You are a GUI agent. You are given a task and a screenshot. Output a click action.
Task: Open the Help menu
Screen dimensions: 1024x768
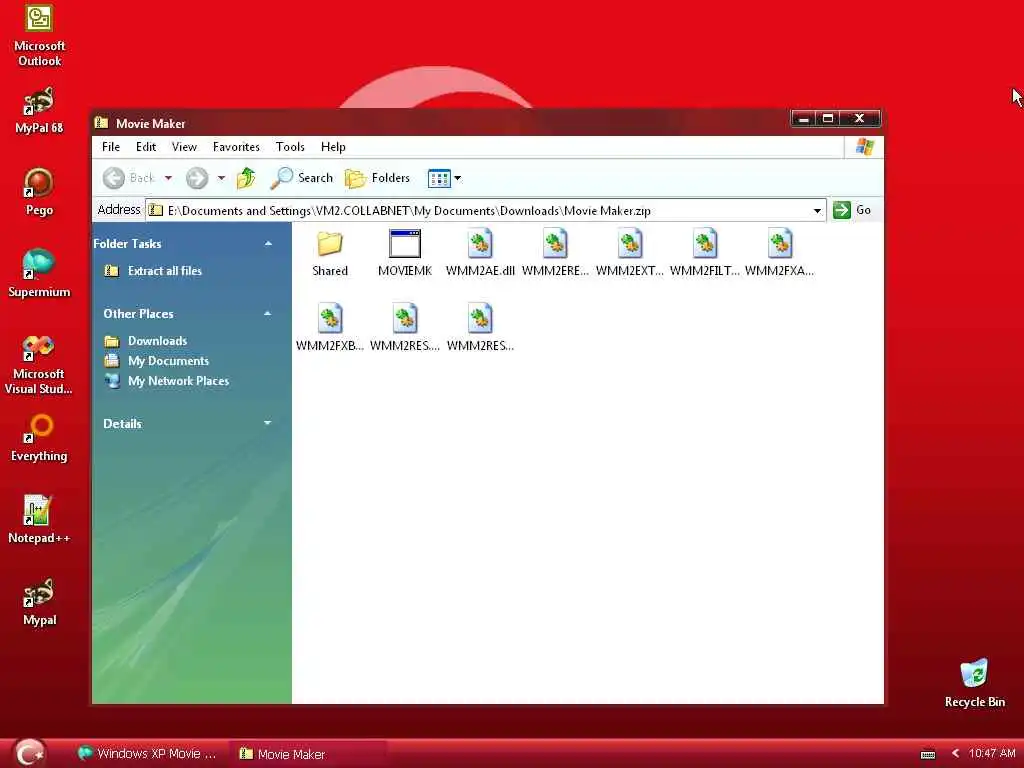coord(333,147)
